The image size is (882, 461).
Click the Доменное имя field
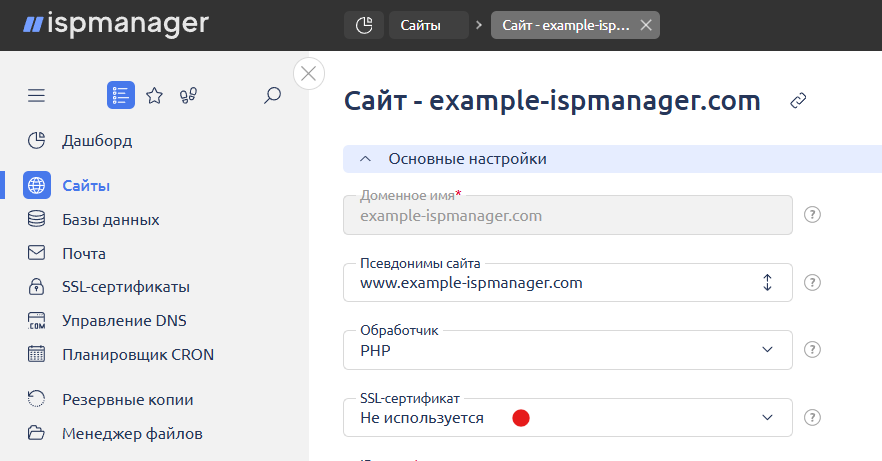click(x=568, y=215)
